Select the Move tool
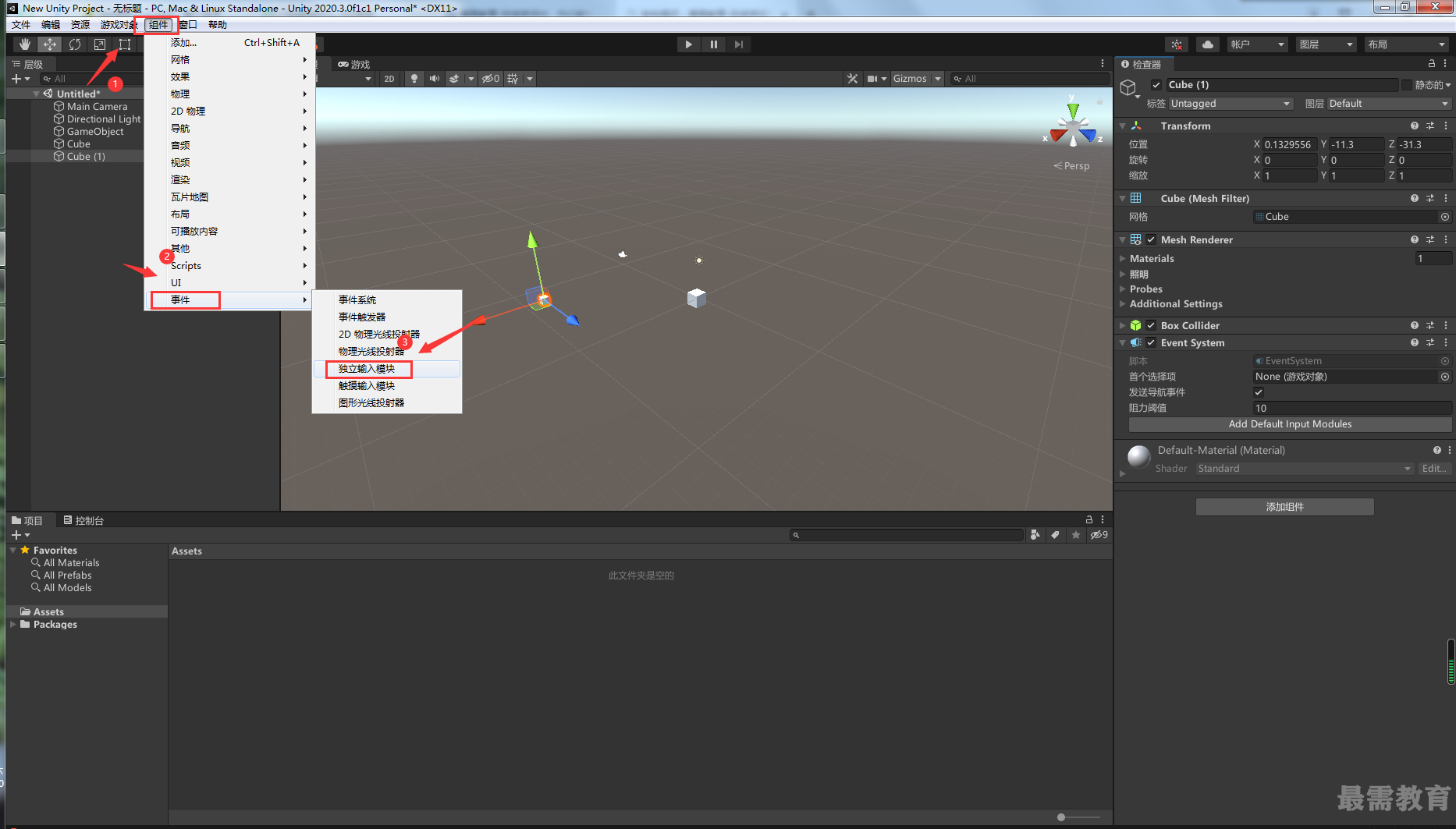Screen dimensions: 1456x829 click(x=50, y=44)
